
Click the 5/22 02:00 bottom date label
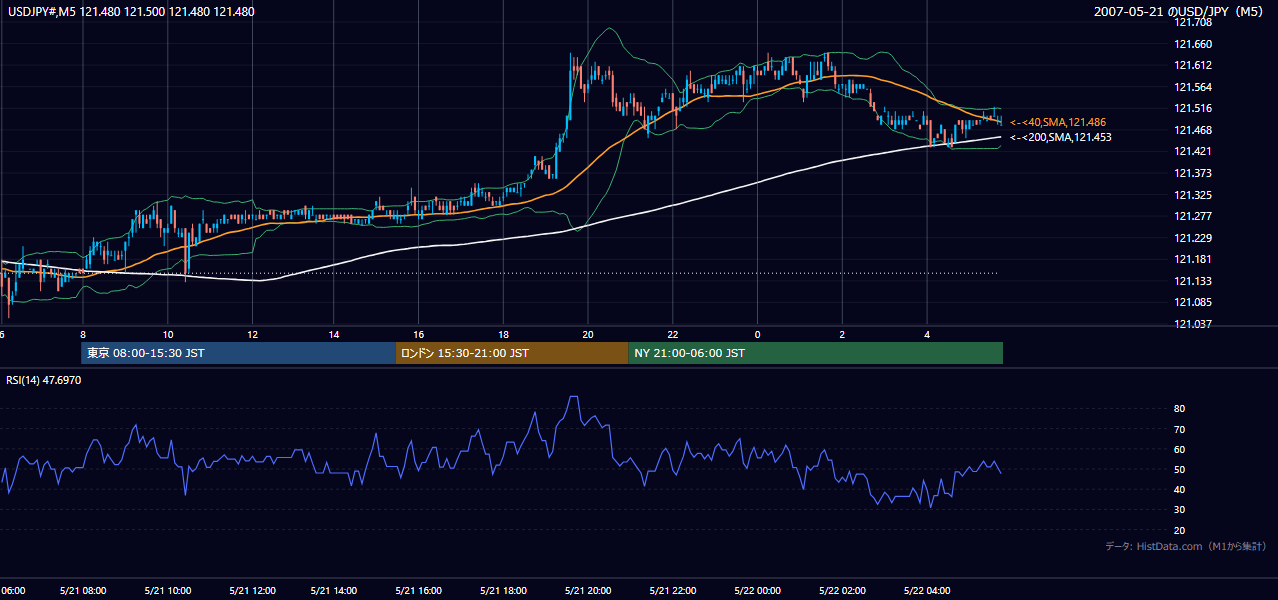pos(842,591)
